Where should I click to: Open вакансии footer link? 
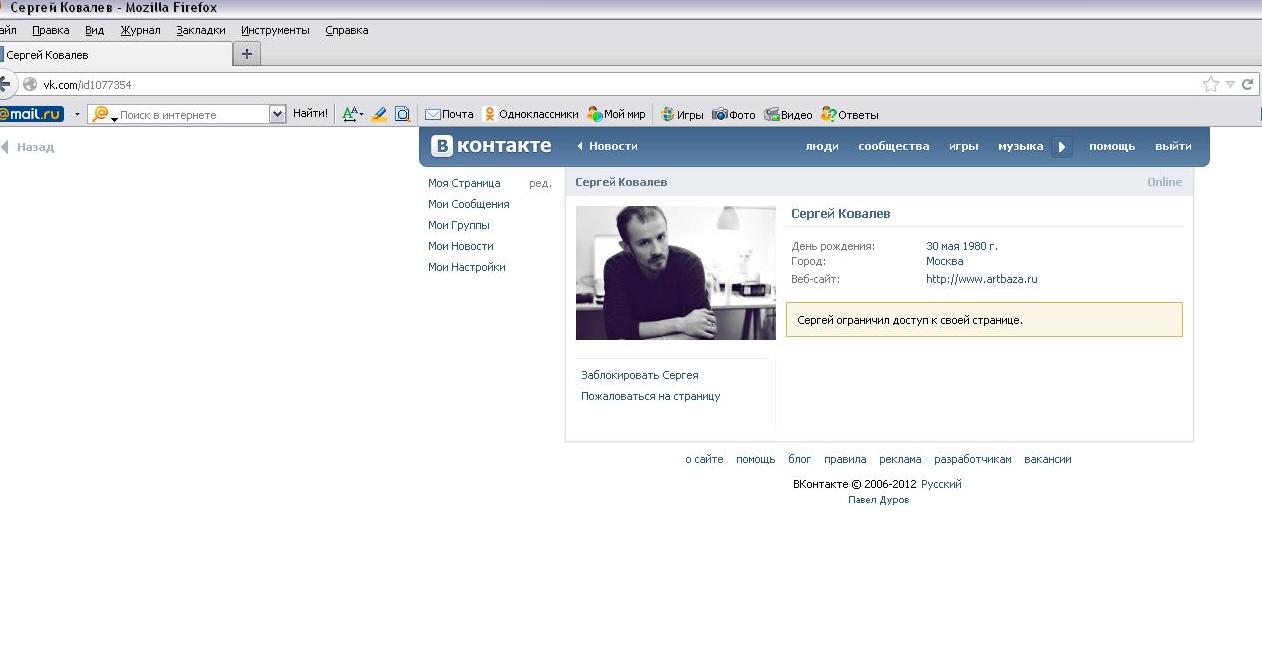click(1048, 459)
